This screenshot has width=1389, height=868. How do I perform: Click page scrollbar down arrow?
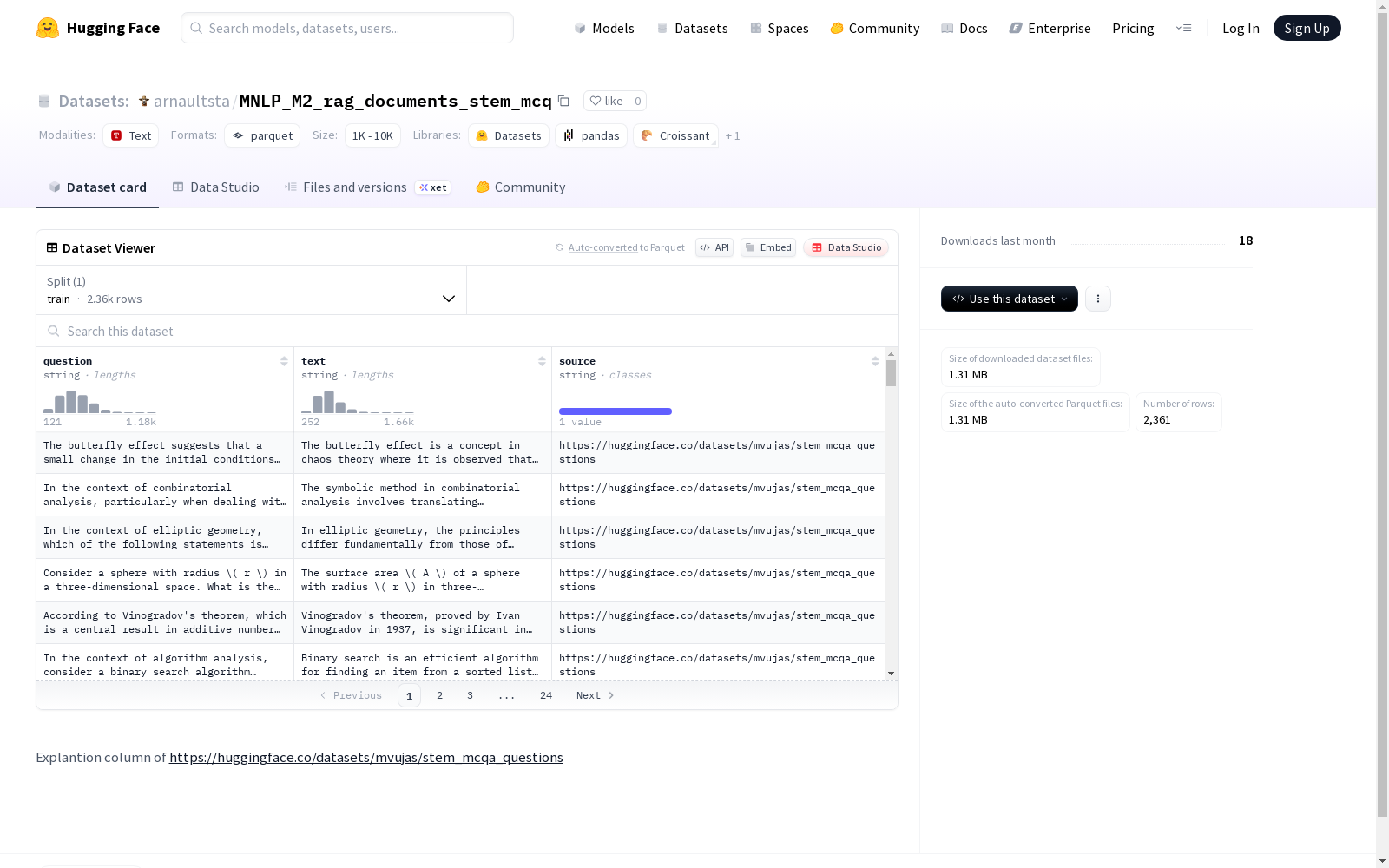point(1382,861)
